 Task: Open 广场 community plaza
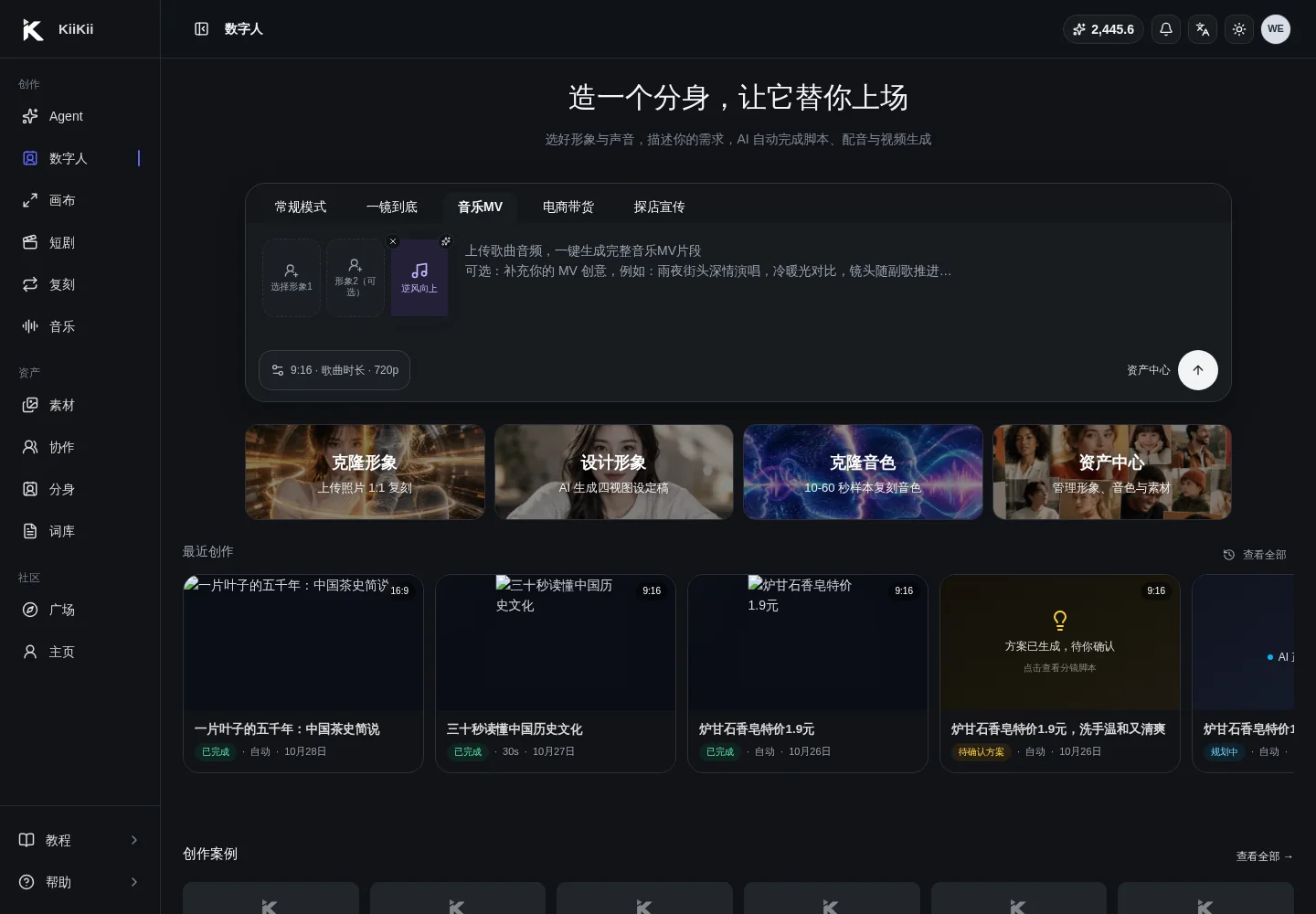coord(80,610)
